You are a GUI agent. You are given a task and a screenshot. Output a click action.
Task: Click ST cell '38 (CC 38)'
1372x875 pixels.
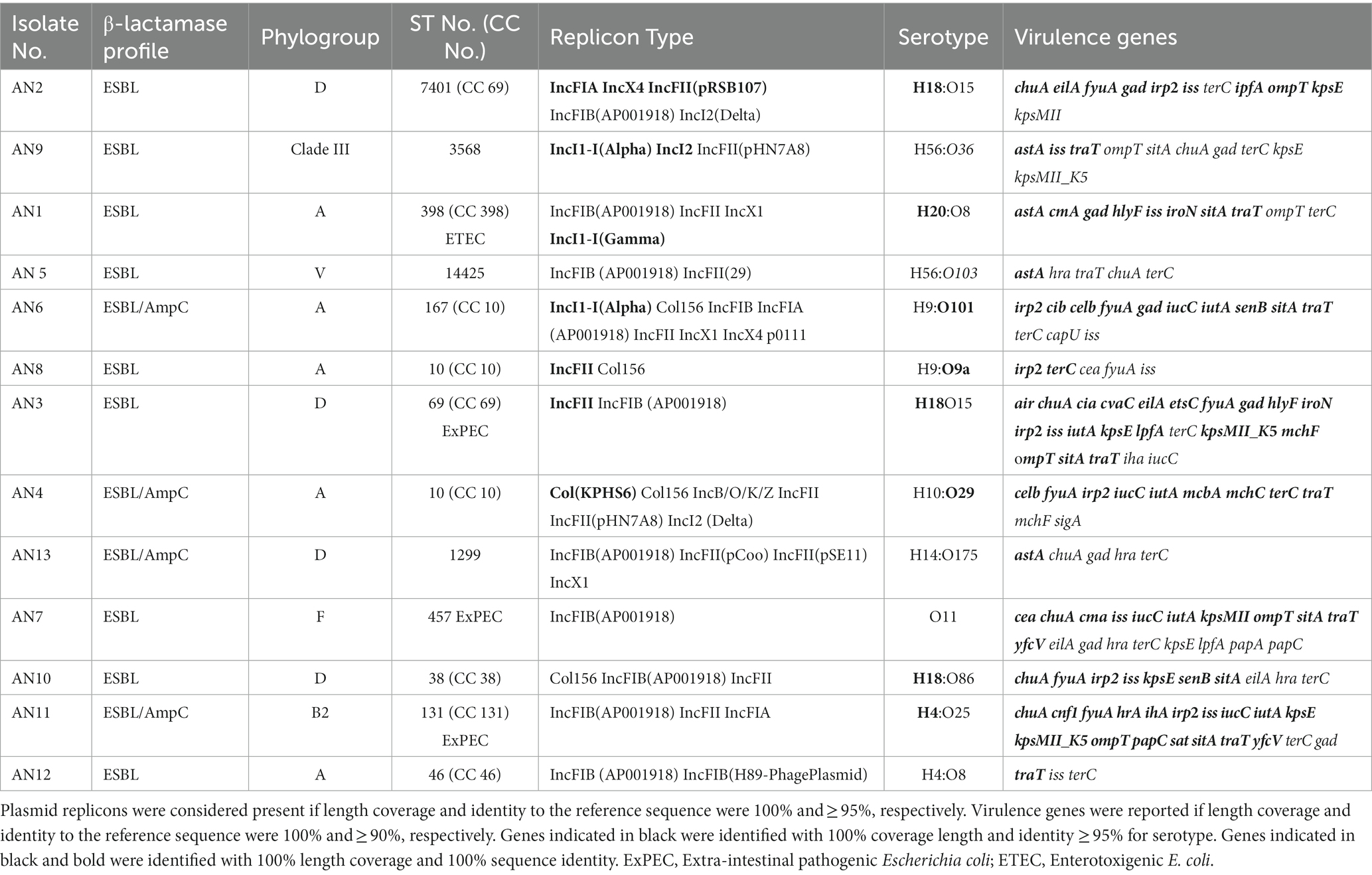point(465,678)
